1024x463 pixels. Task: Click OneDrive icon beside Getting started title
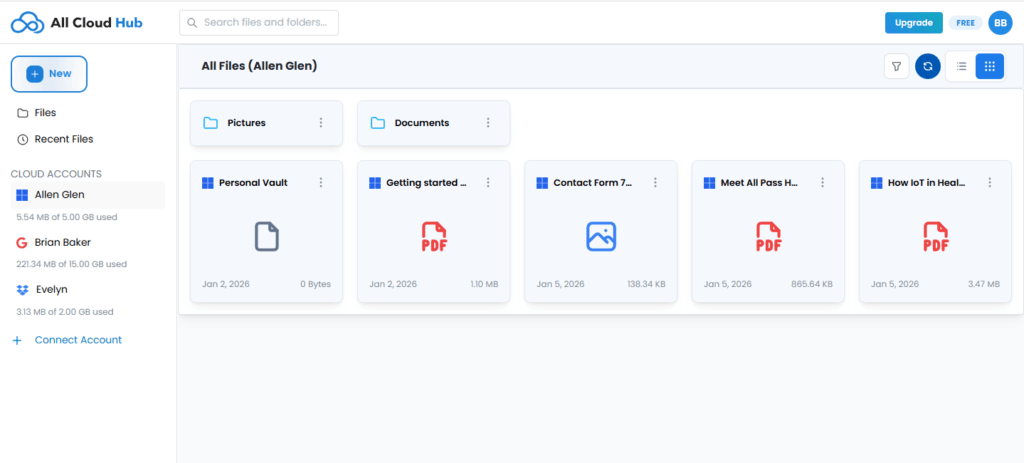pos(375,183)
